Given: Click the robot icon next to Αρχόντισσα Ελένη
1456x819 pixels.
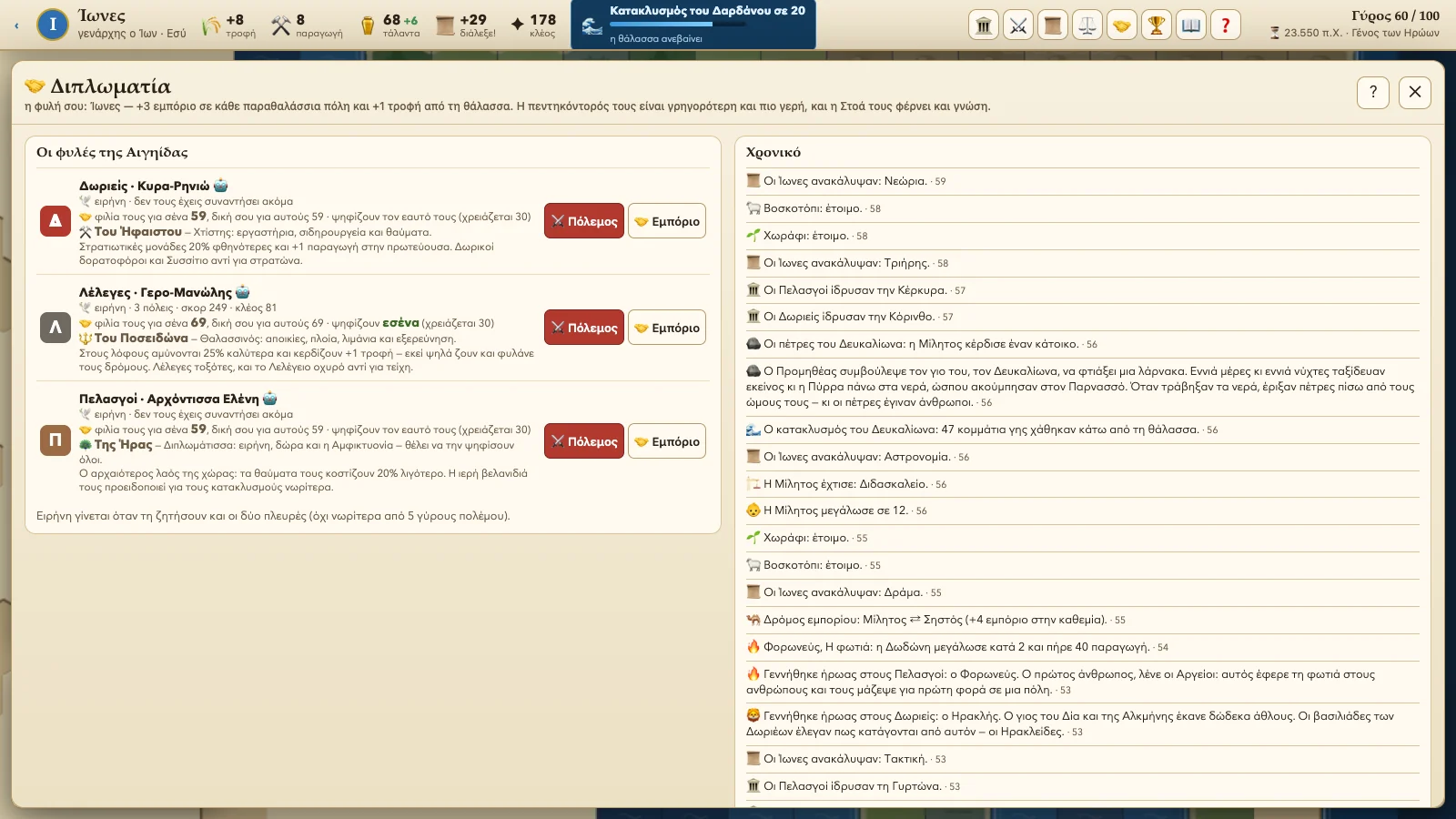Looking at the screenshot, I should pyautogui.click(x=269, y=399).
